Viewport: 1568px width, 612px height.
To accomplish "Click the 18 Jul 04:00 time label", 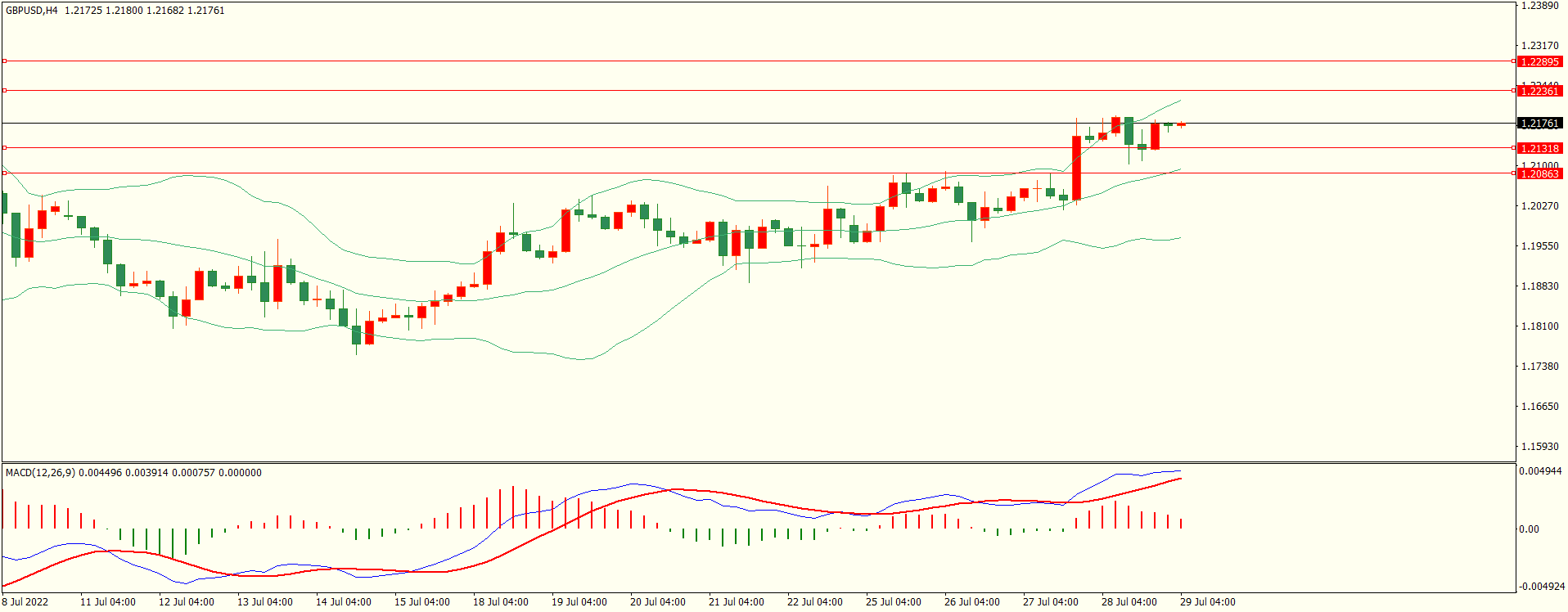I will pos(500,602).
